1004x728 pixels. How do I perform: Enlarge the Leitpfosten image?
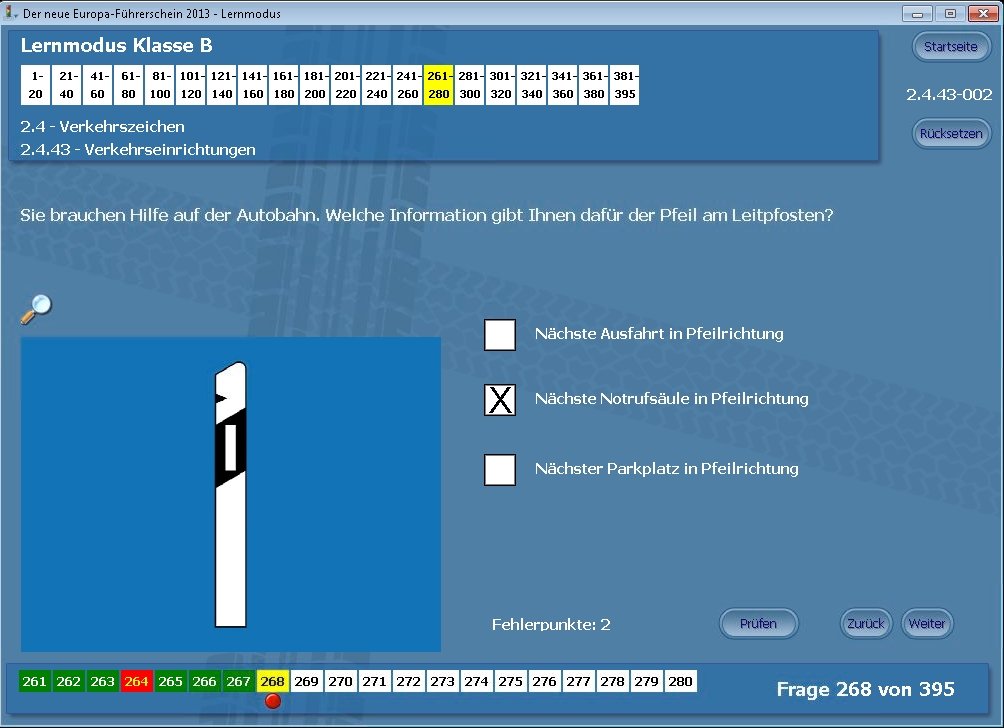click(230, 495)
